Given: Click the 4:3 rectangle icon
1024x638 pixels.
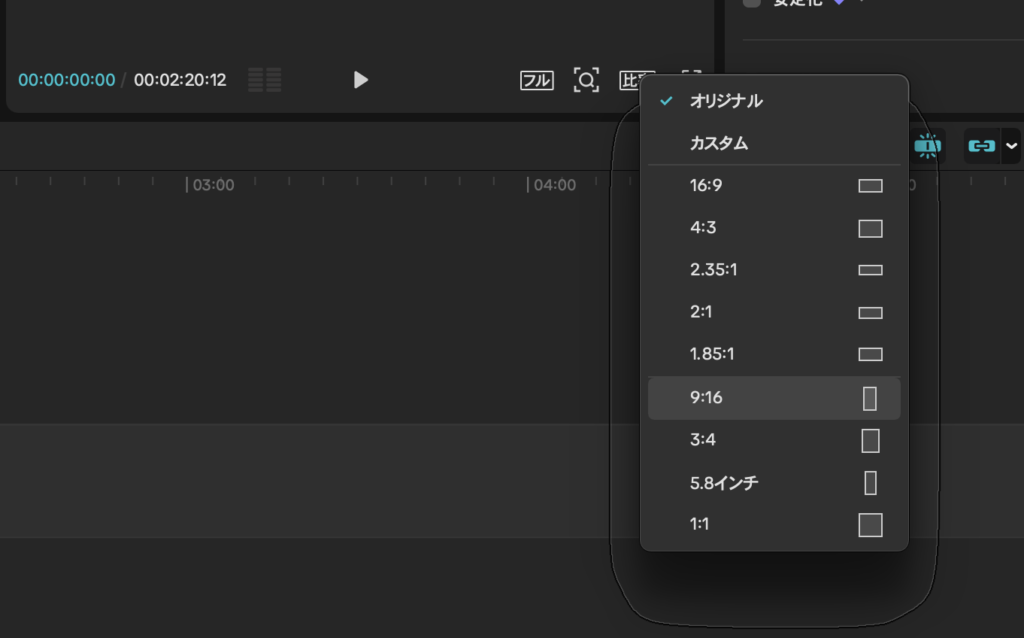Looking at the screenshot, I should [870, 229].
